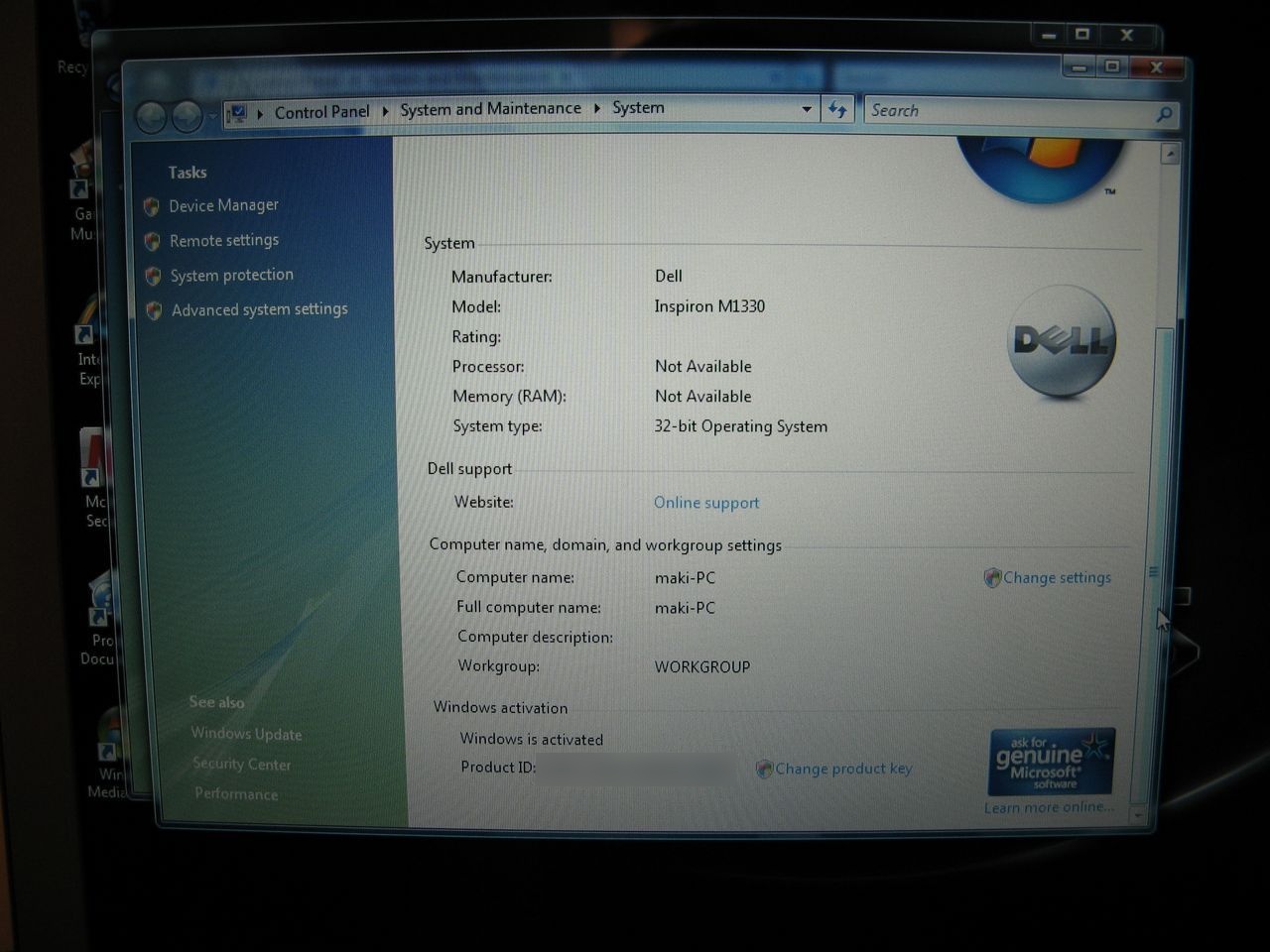Select the maki-PC Full computer name value

point(685,608)
